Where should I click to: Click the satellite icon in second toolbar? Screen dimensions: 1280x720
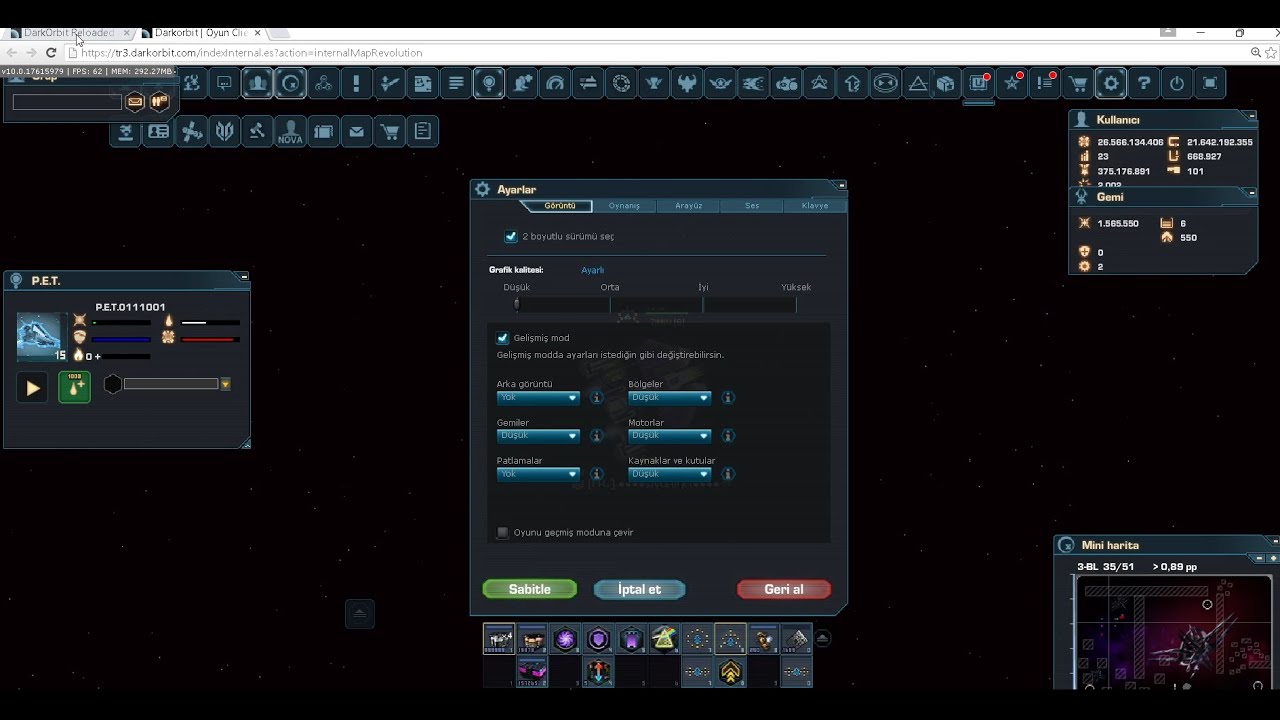point(191,131)
